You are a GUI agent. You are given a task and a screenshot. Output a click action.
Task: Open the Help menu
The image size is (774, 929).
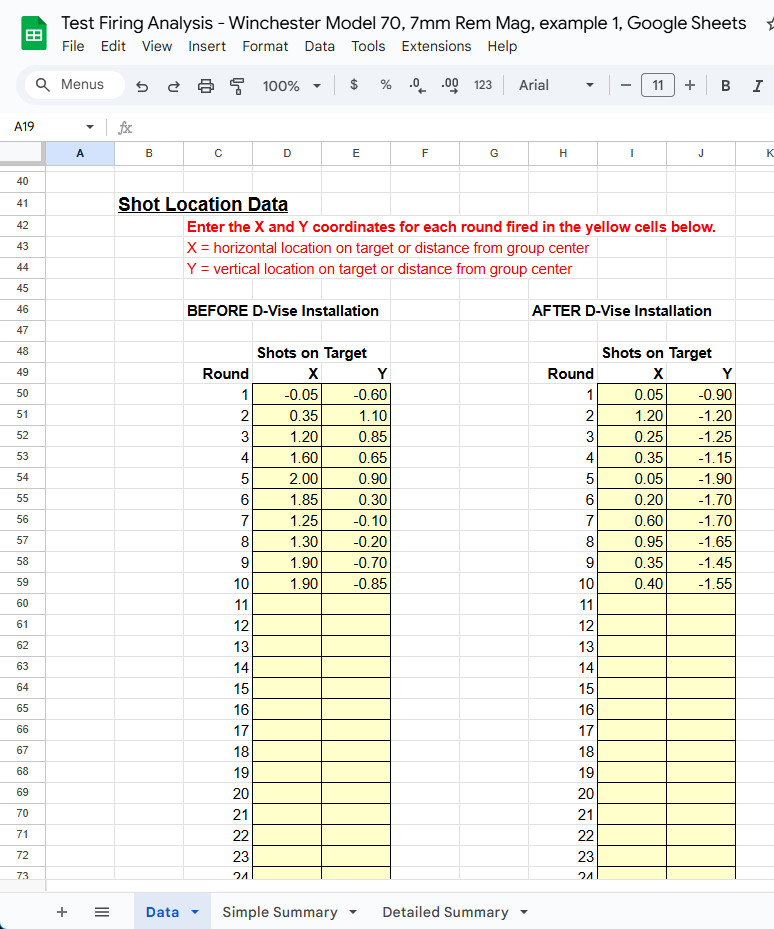pyautogui.click(x=502, y=46)
